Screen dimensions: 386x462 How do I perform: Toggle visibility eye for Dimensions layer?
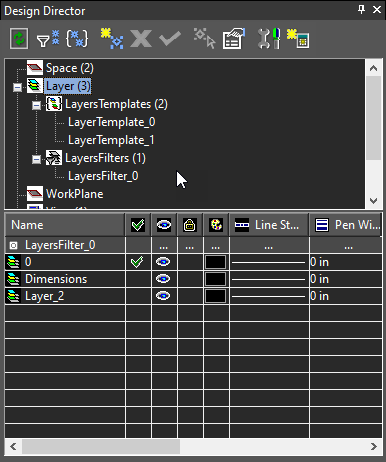click(x=163, y=279)
